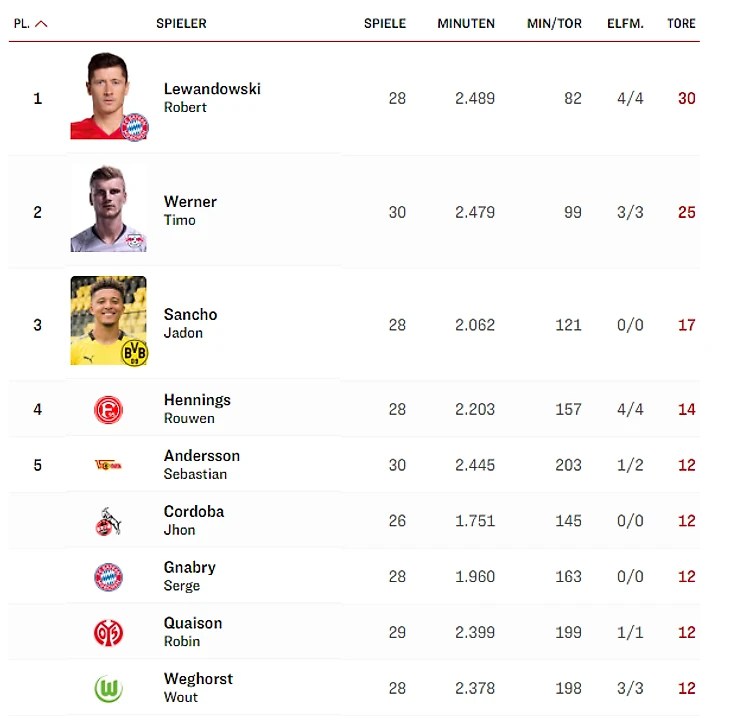Open Lewandowski player name link
The image size is (730, 716).
[x=212, y=89]
